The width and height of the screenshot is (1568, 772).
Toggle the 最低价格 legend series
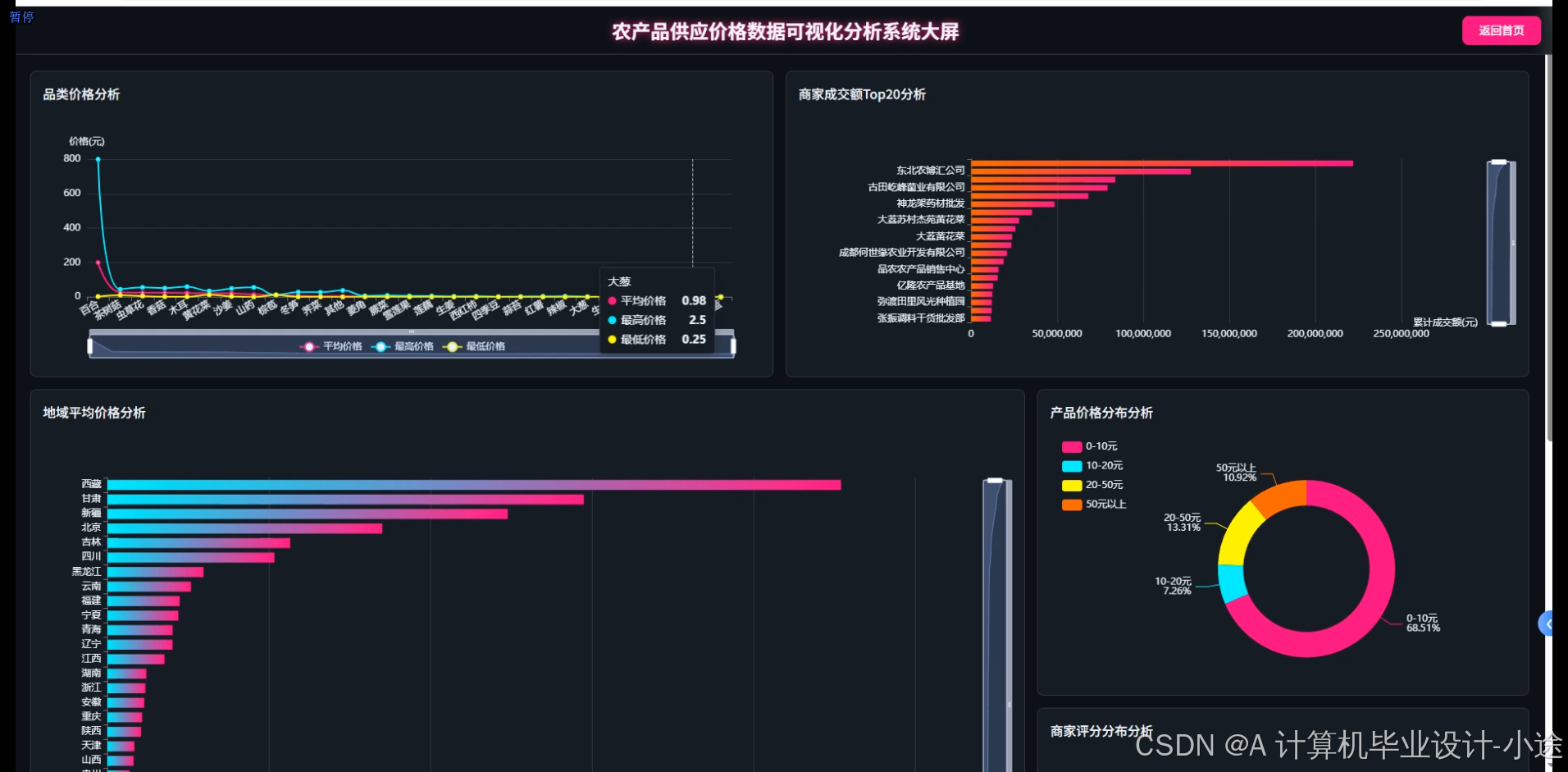pos(474,346)
